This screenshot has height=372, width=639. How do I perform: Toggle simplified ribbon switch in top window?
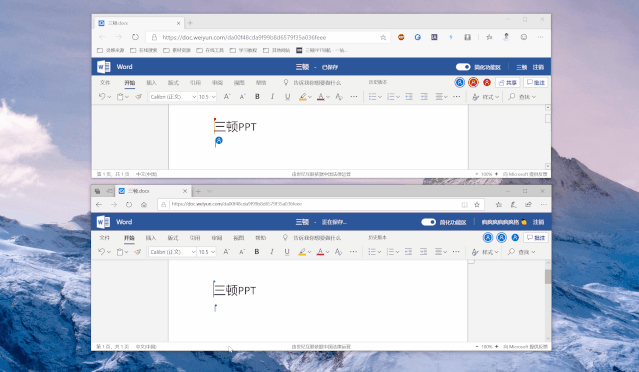463,67
